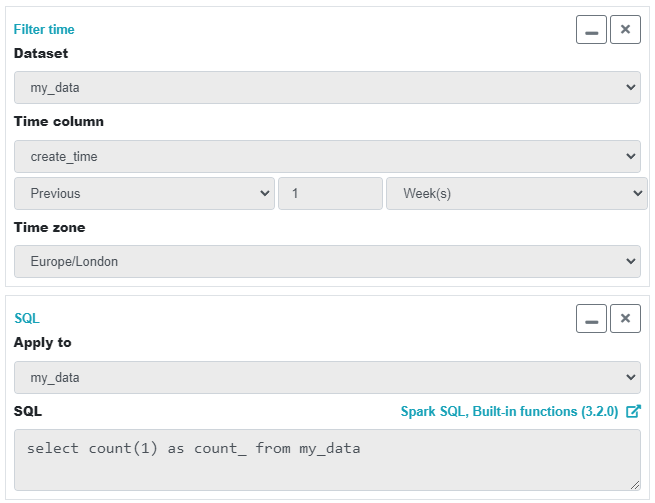Click the SQL textarea resize handle corner
Image resolution: width=655 pixels, height=503 pixels.
(635, 485)
